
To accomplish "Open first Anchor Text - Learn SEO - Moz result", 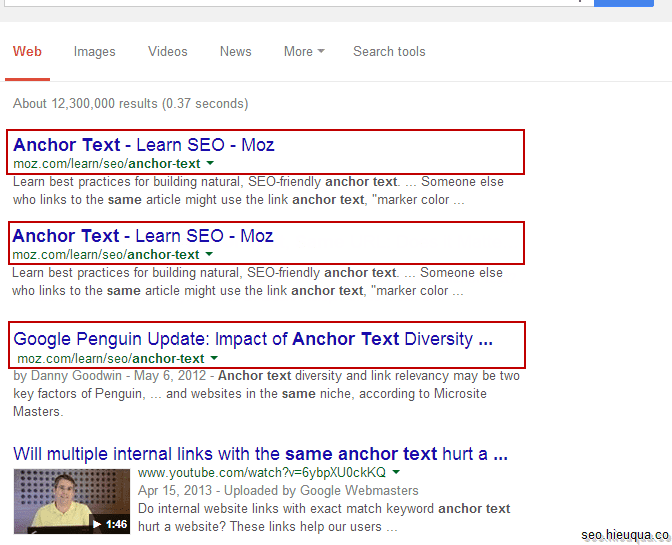I will pyautogui.click(x=144, y=145).
